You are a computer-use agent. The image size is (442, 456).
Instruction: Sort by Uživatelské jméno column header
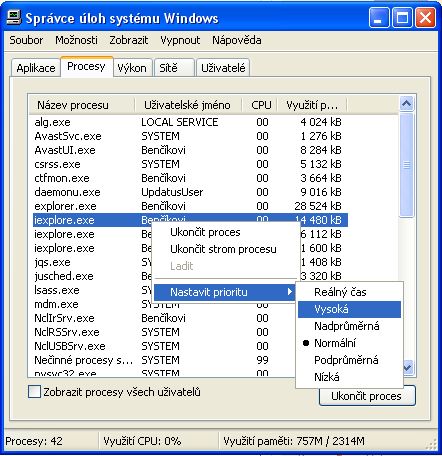pos(188,105)
